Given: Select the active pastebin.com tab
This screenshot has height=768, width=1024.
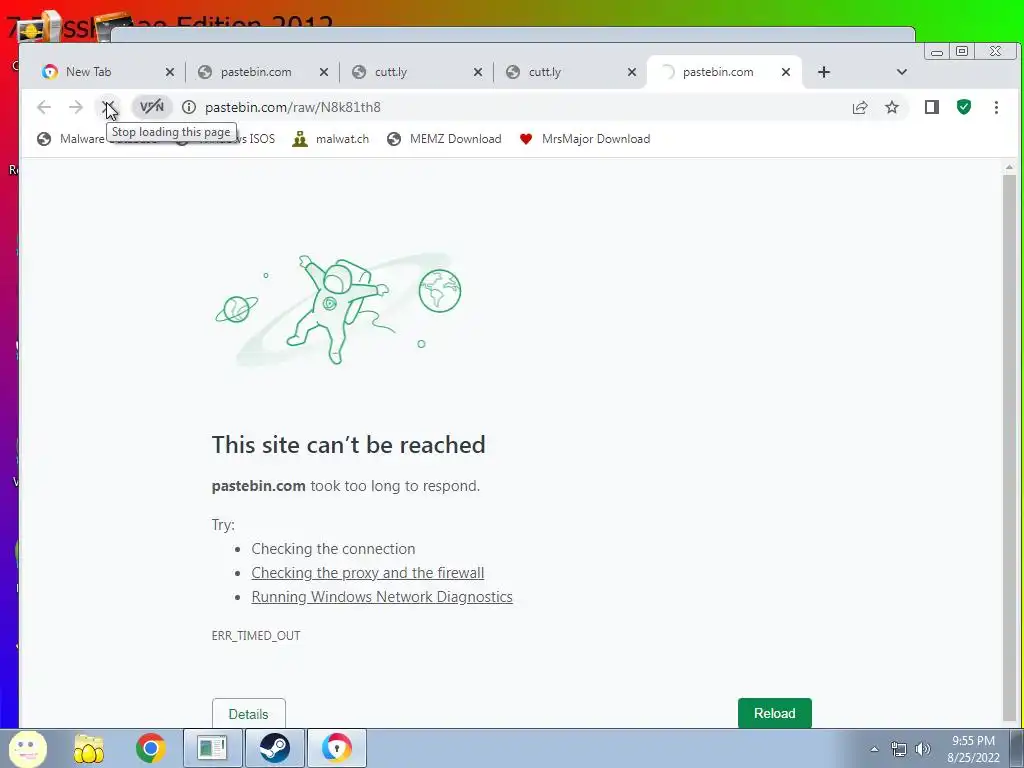Looking at the screenshot, I should pyautogui.click(x=717, y=72).
